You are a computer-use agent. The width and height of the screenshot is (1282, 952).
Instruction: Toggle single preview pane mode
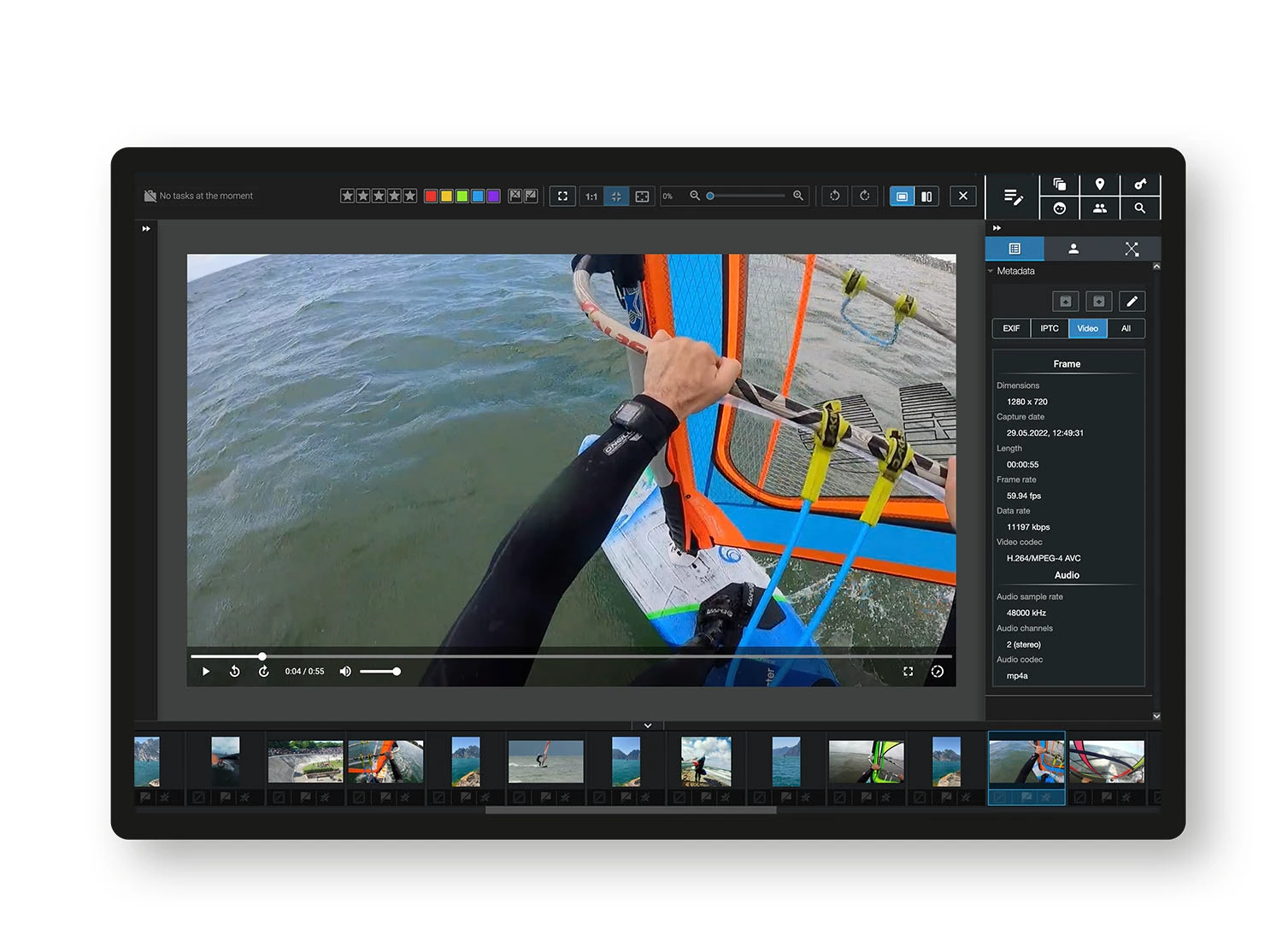tap(901, 196)
